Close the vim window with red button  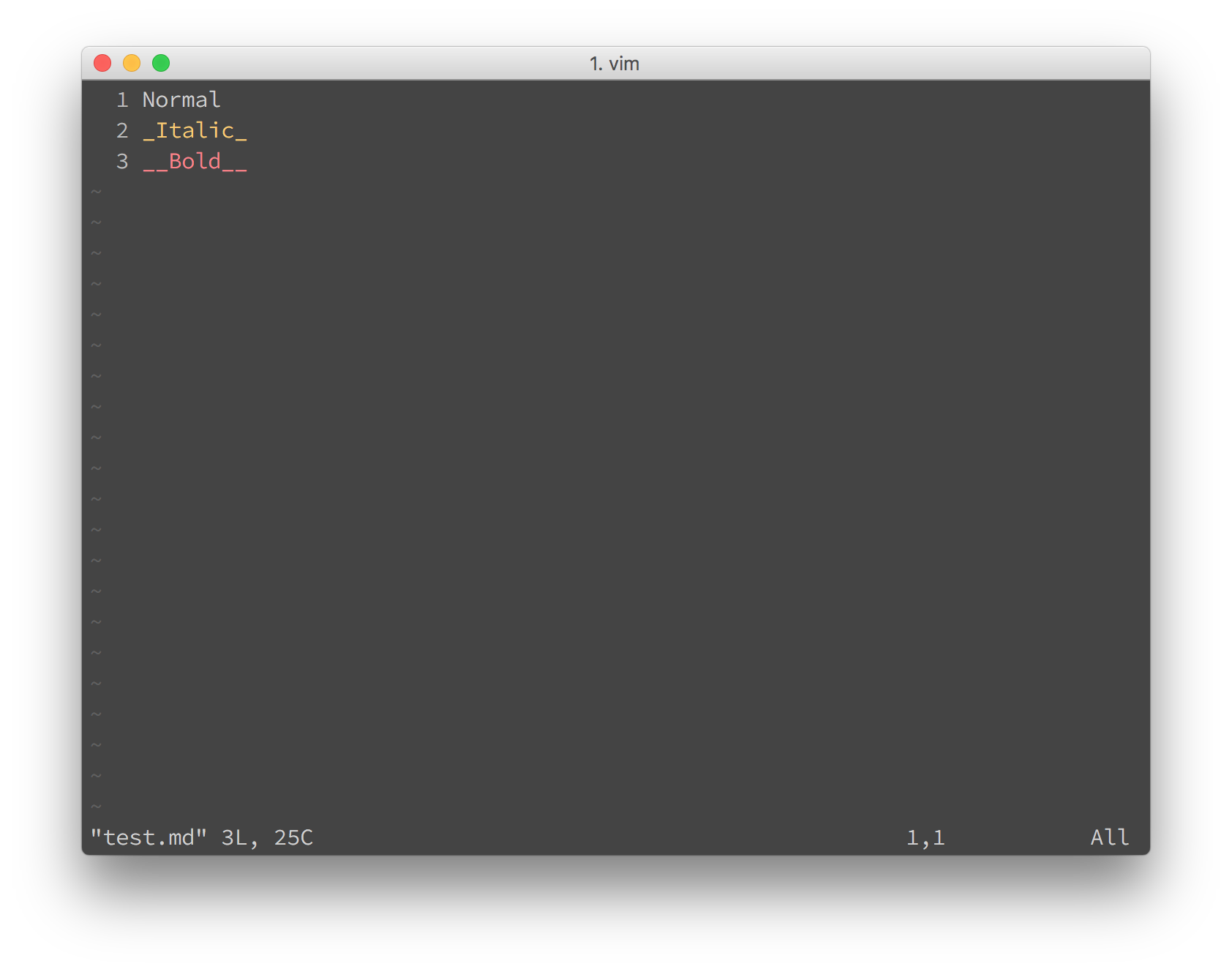102,64
